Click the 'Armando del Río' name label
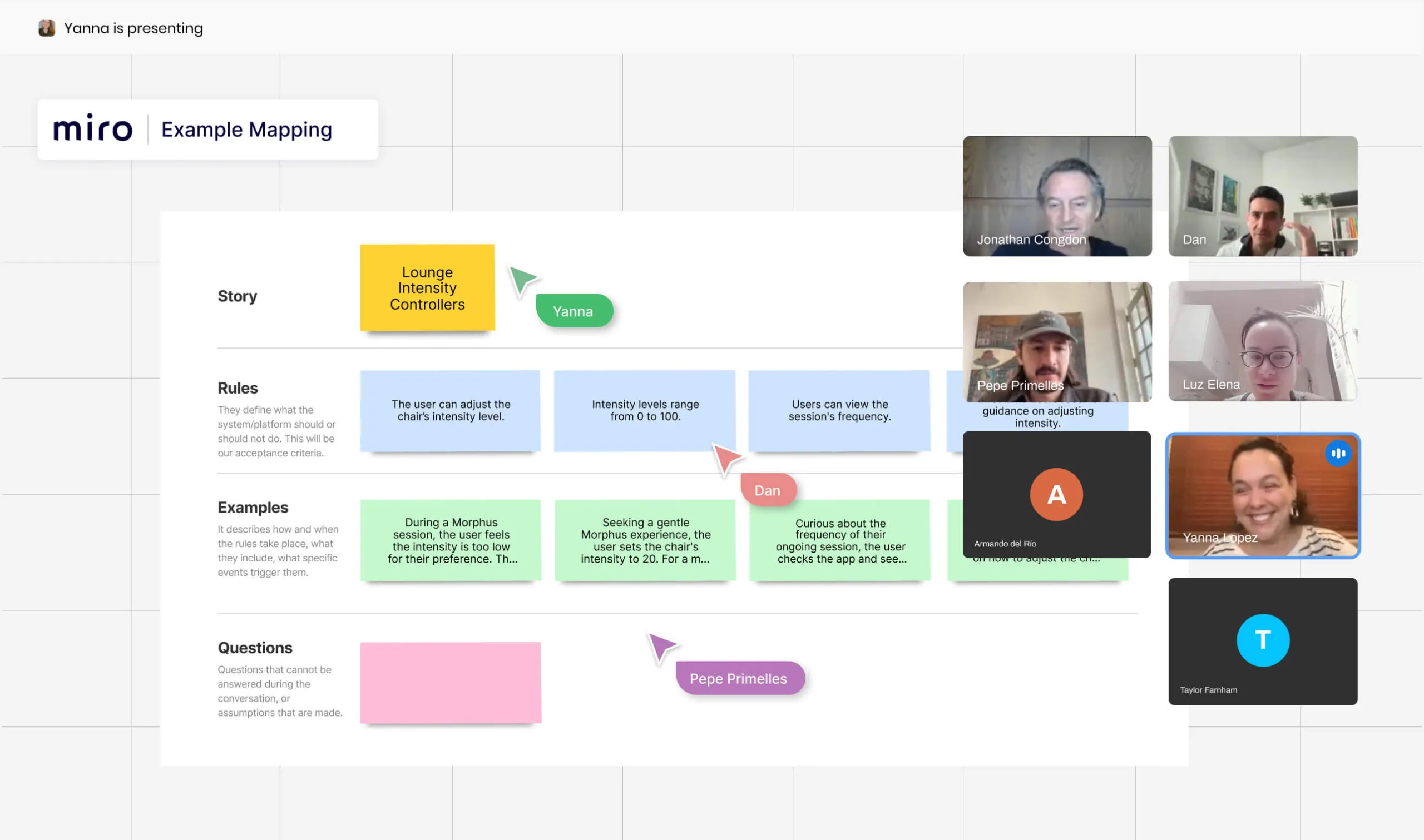This screenshot has height=840, width=1424. [x=1005, y=543]
